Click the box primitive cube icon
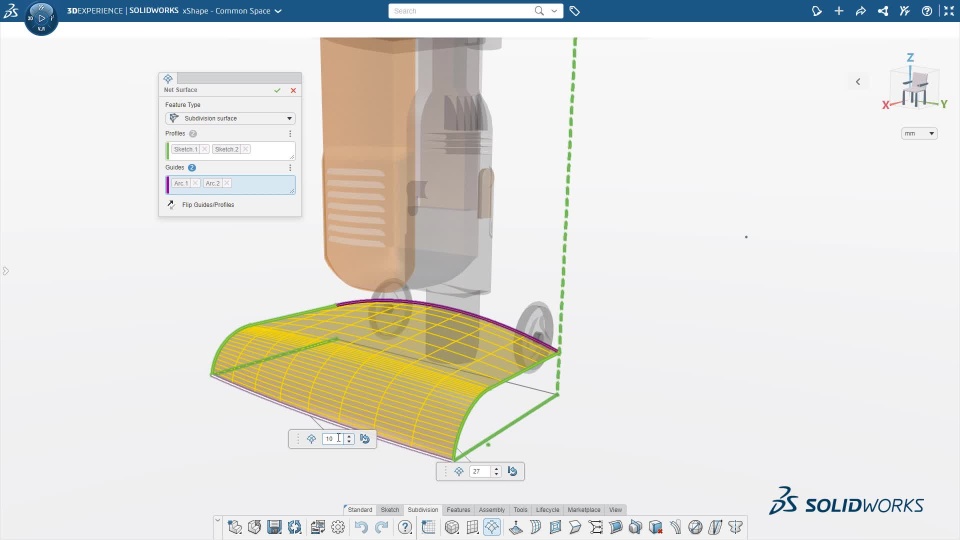Image resolution: width=960 pixels, height=540 pixels. 452,527
